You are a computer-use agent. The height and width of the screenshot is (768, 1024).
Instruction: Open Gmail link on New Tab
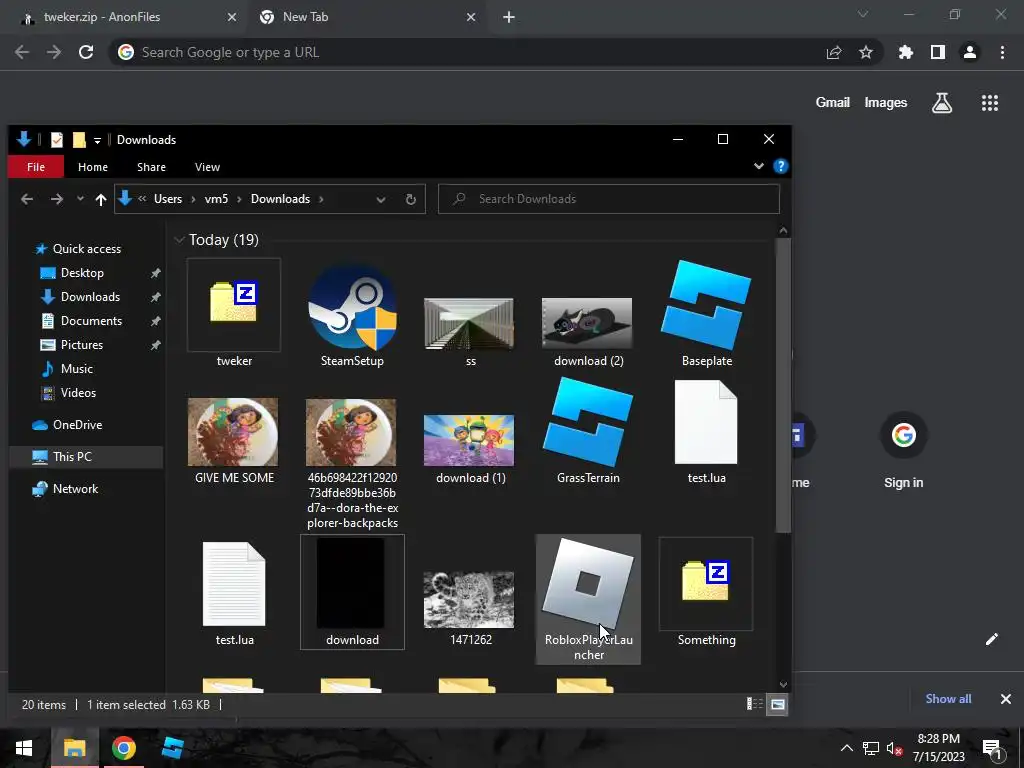833,103
